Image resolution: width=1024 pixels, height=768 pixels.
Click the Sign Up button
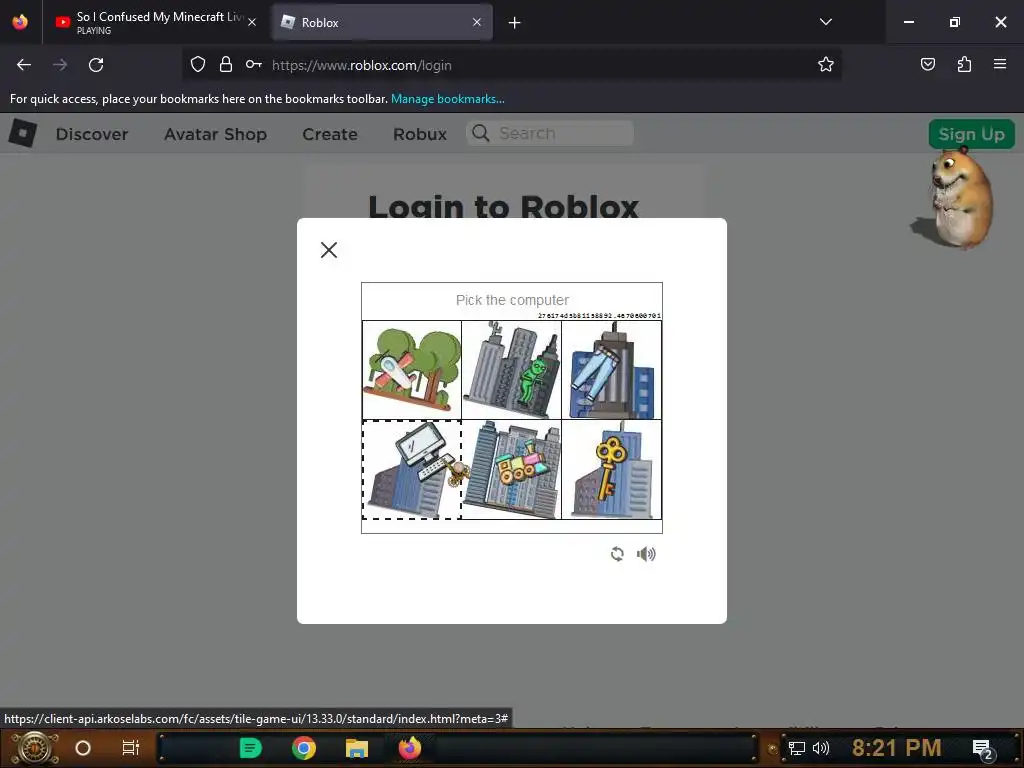pos(971,134)
